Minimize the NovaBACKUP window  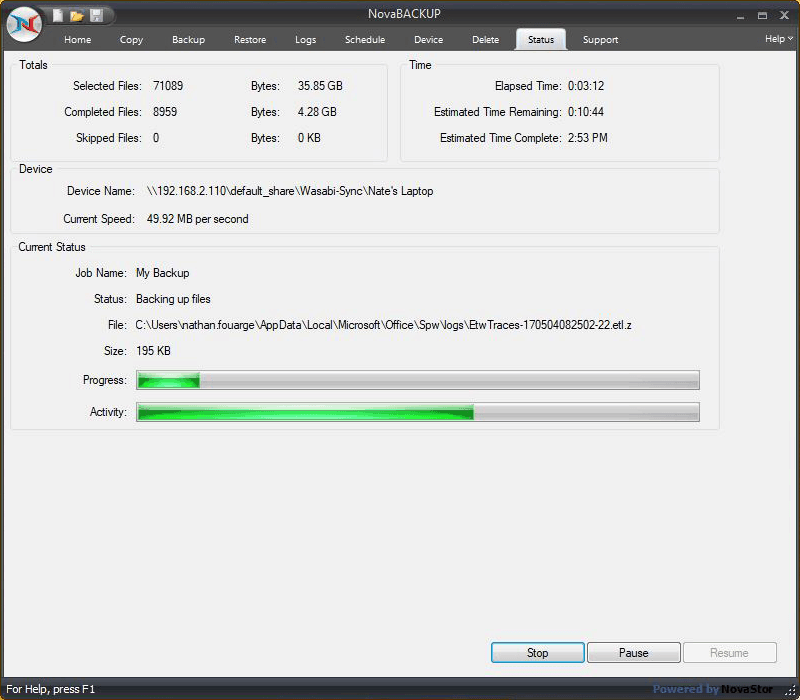[x=740, y=16]
